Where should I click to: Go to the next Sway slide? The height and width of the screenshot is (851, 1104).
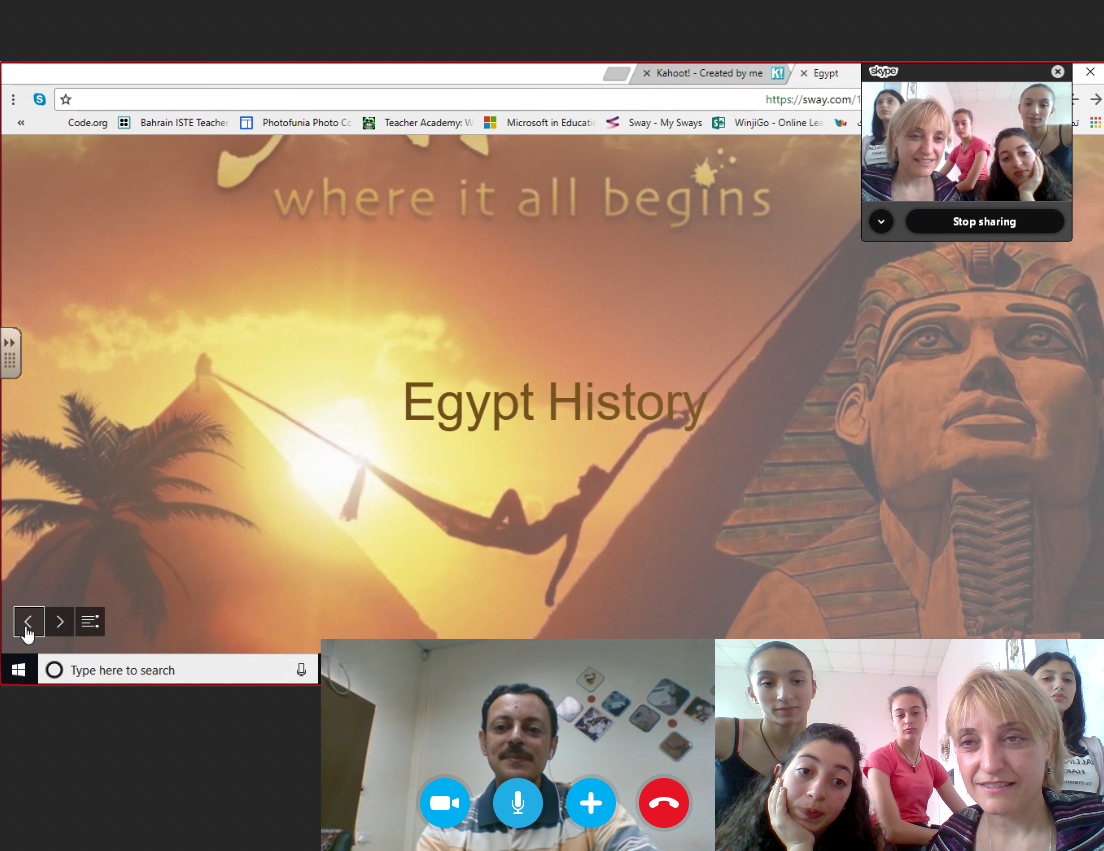point(60,622)
